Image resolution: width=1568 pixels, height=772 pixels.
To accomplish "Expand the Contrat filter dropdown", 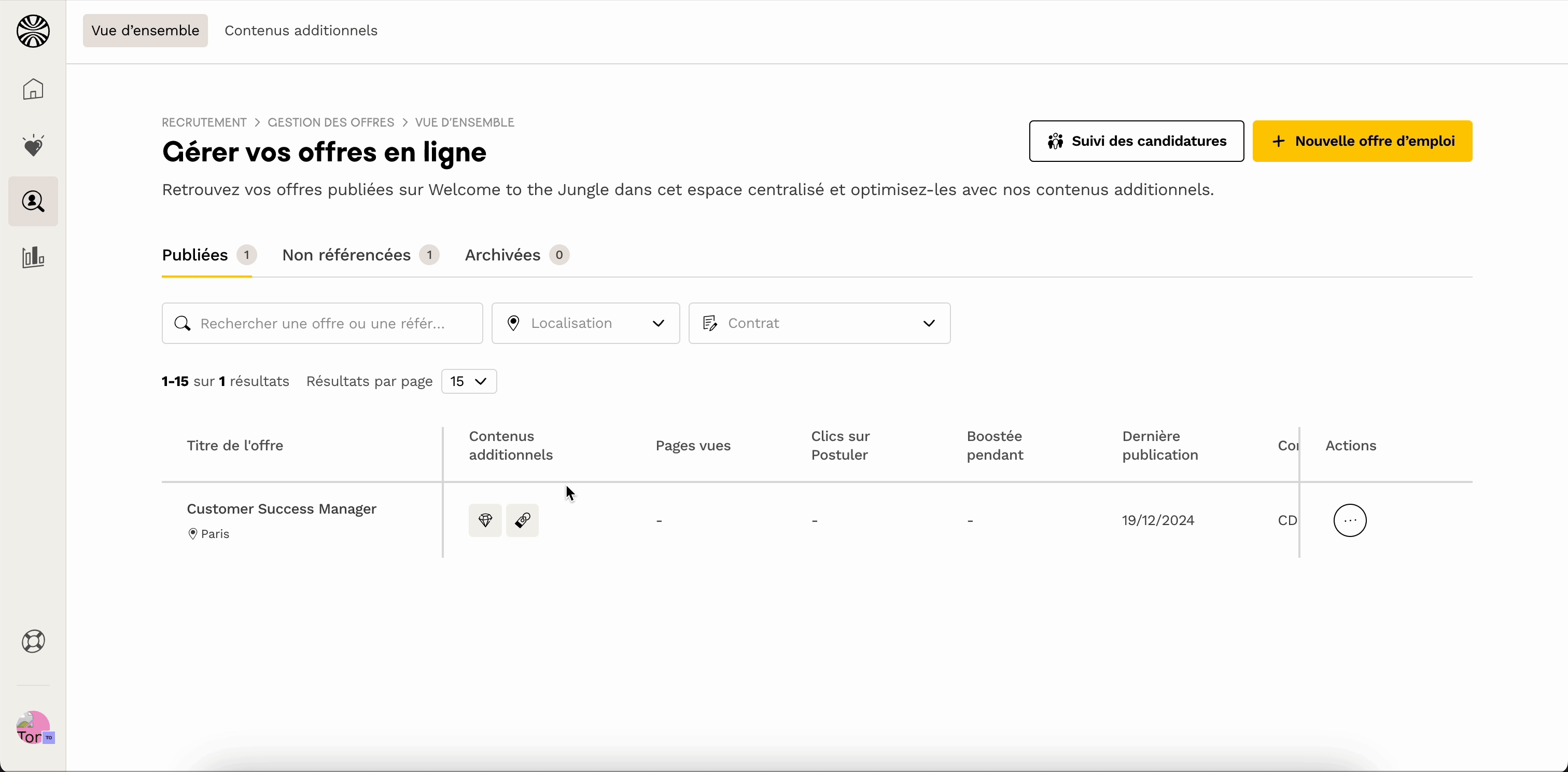I will [819, 323].
